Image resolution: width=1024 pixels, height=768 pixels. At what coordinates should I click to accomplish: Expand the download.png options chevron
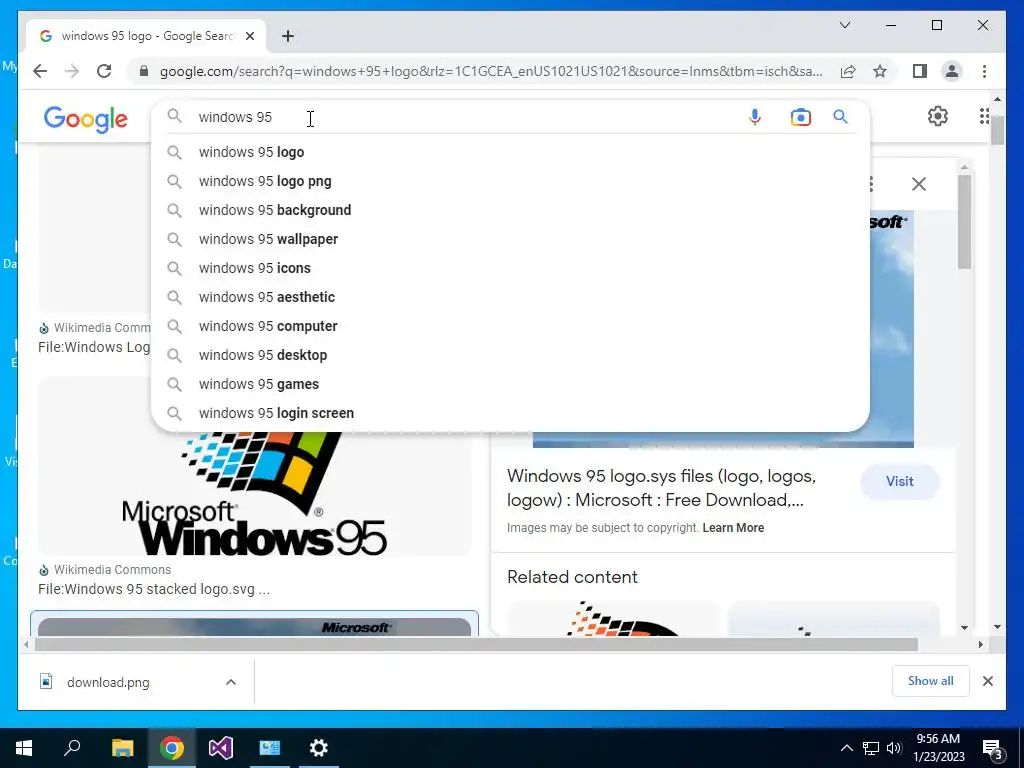pos(231,682)
